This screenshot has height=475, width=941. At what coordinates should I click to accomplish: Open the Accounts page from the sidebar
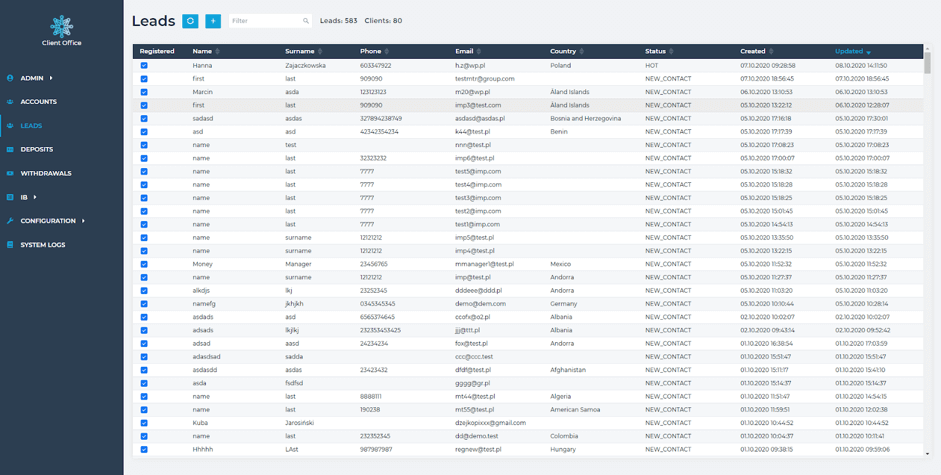pos(38,102)
